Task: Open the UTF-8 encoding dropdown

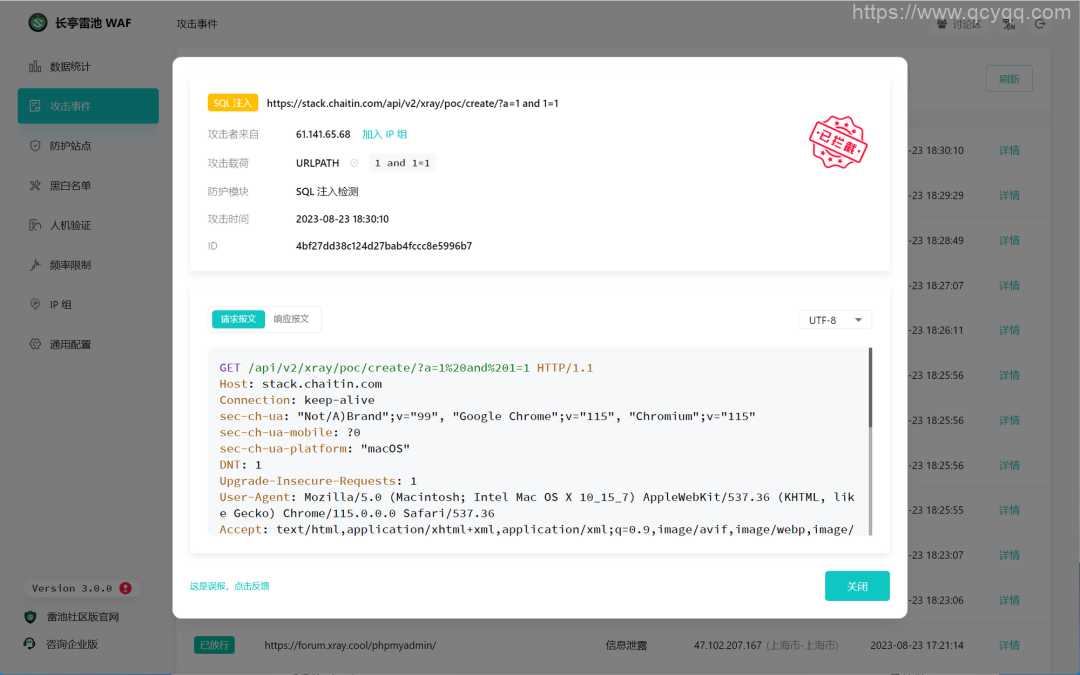Action: (x=835, y=320)
